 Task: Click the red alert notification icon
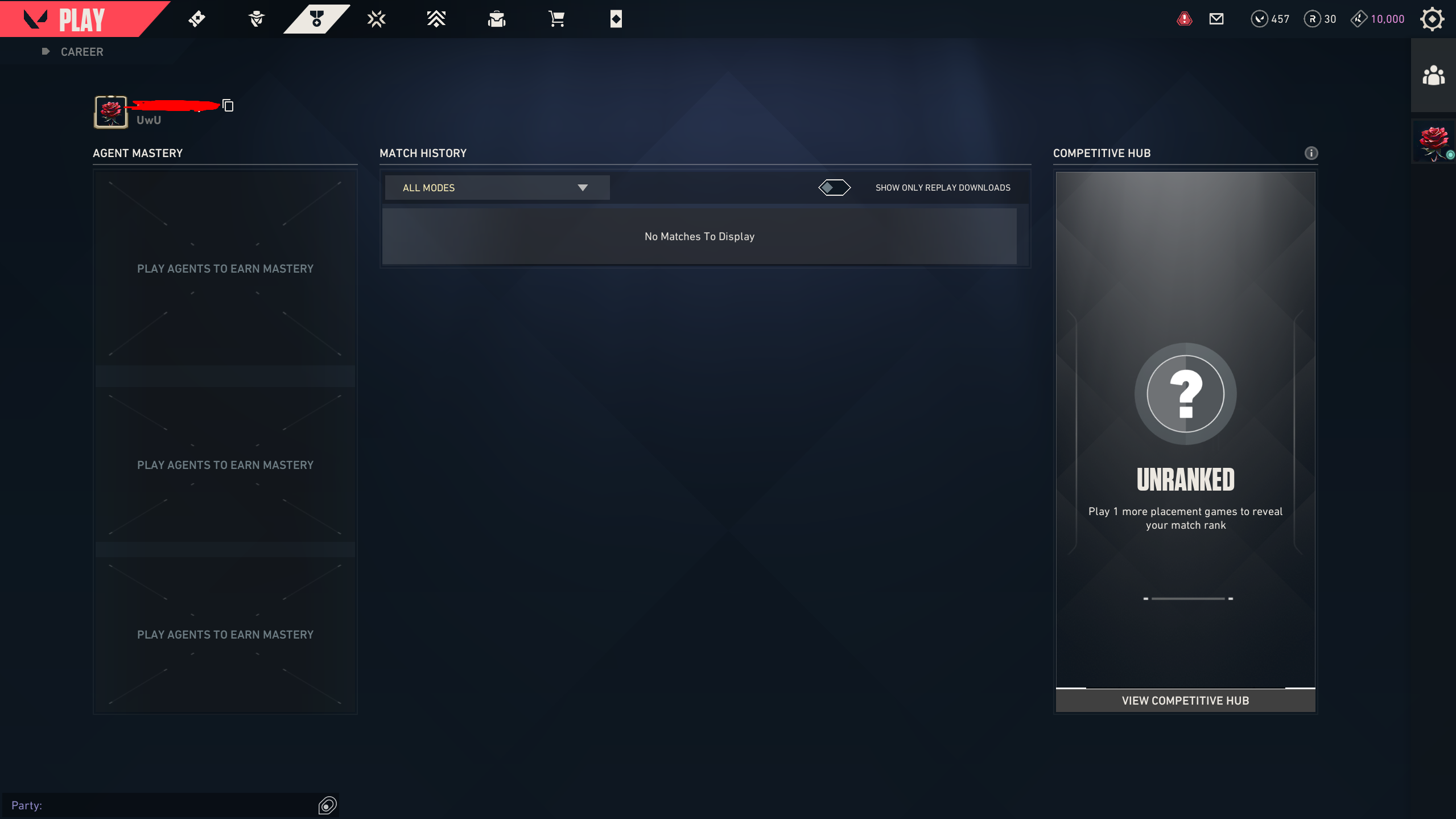pos(1185,19)
